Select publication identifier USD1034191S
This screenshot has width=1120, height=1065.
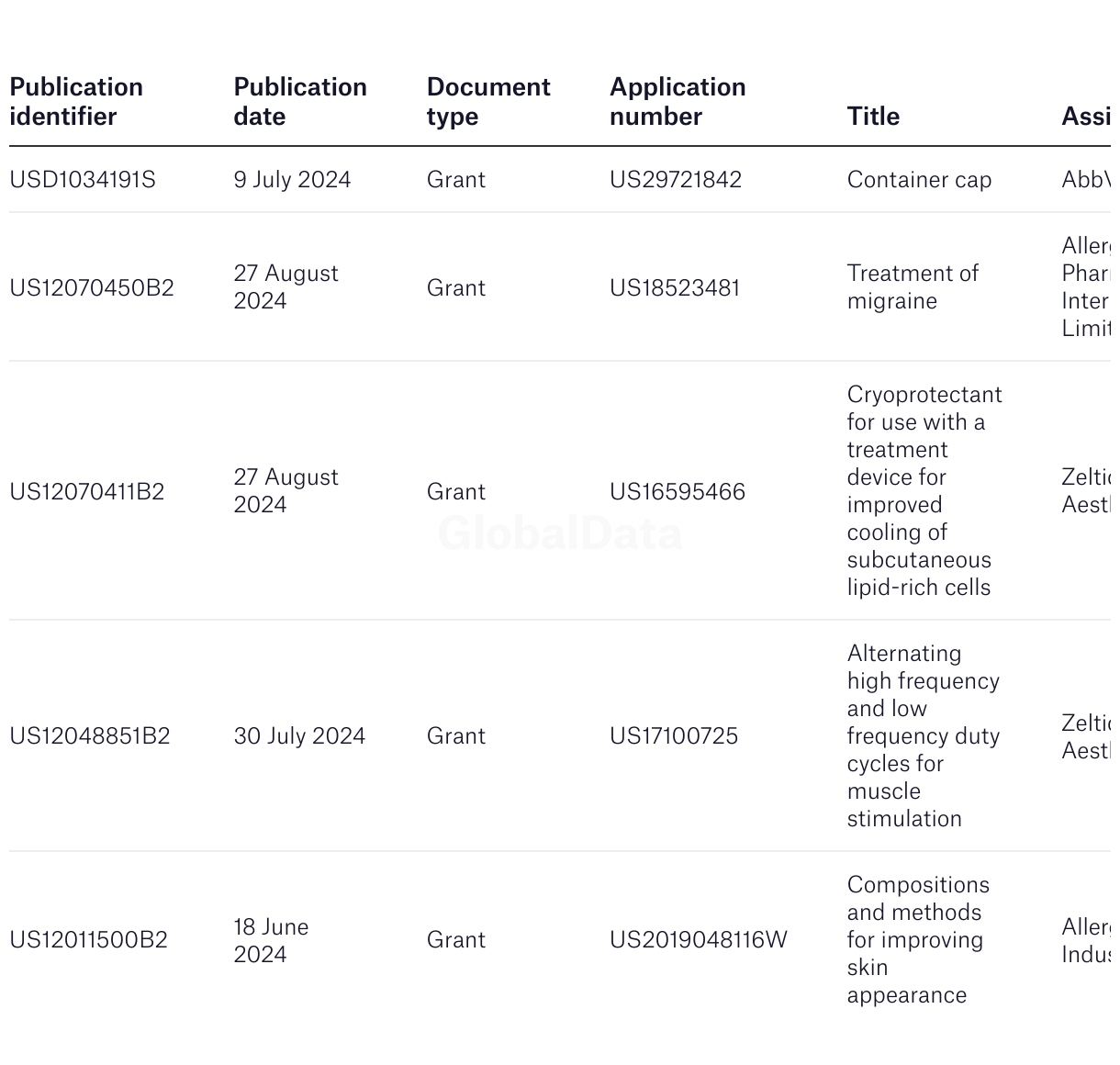pos(83,180)
